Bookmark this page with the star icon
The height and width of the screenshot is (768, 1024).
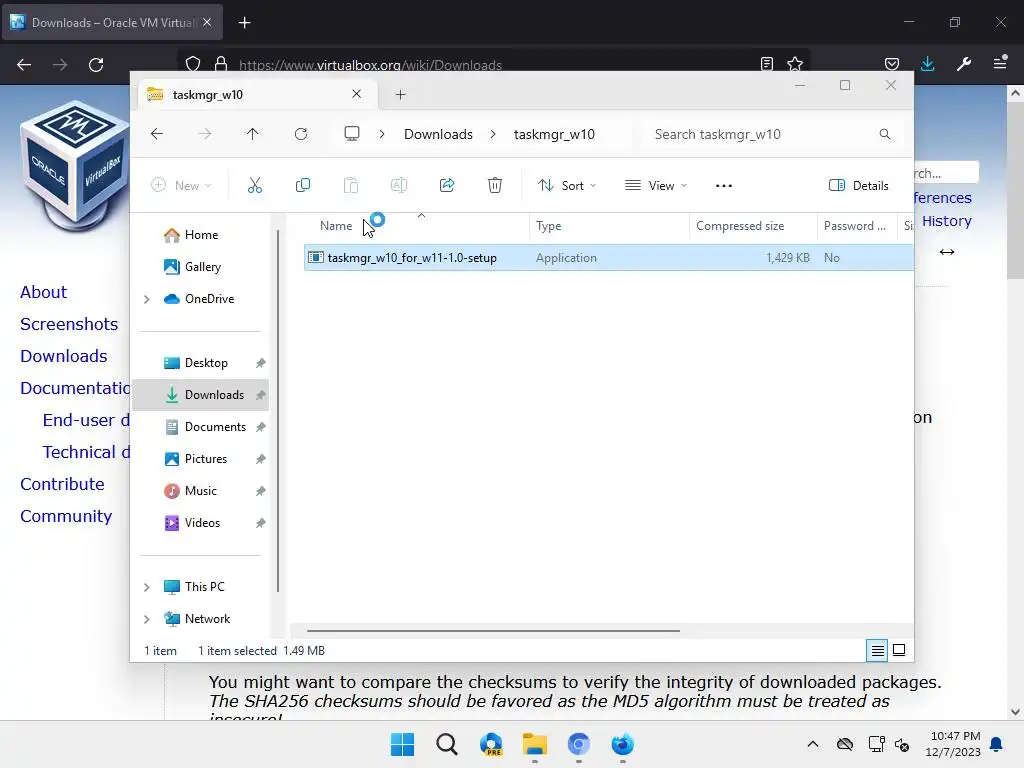pos(795,64)
